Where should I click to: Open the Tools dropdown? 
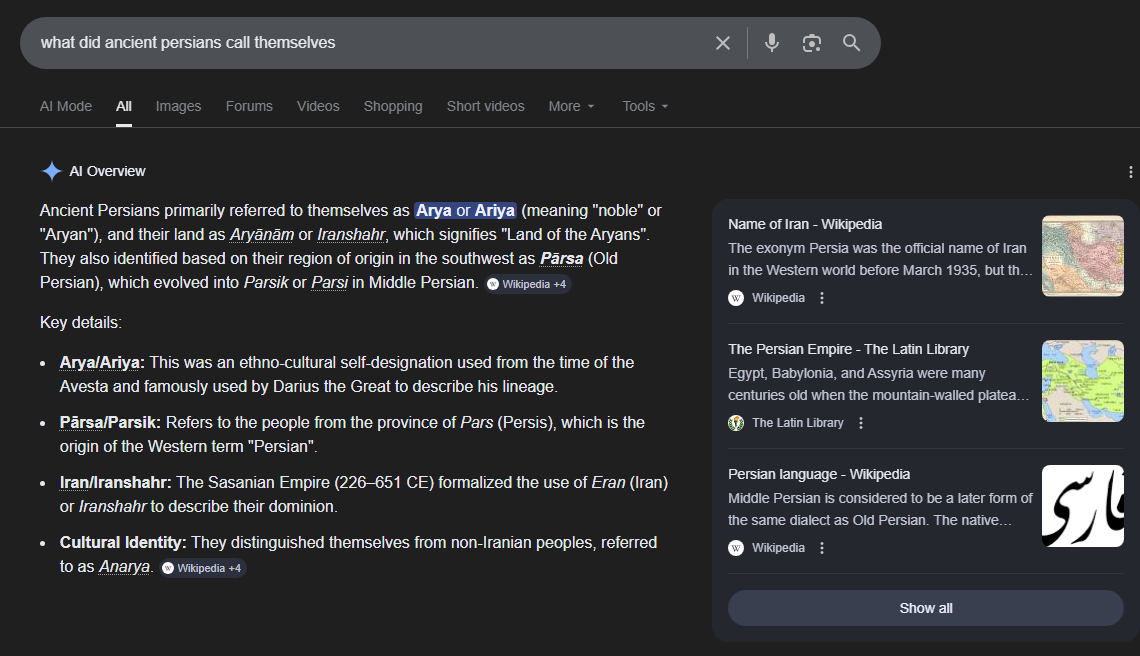(645, 106)
